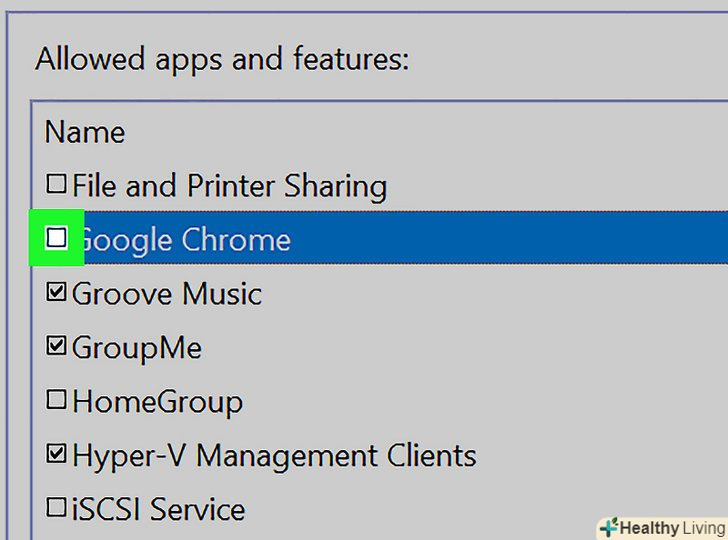Select the GroupMe entry text
728x540 pixels.
point(136,348)
